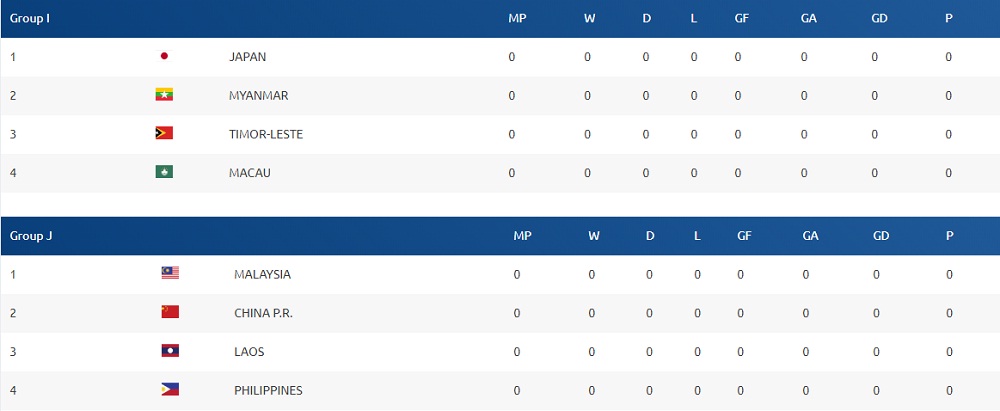Screen dimensions: 1000x411
Task: Click the China P.R. flag icon
Action: pos(170,313)
